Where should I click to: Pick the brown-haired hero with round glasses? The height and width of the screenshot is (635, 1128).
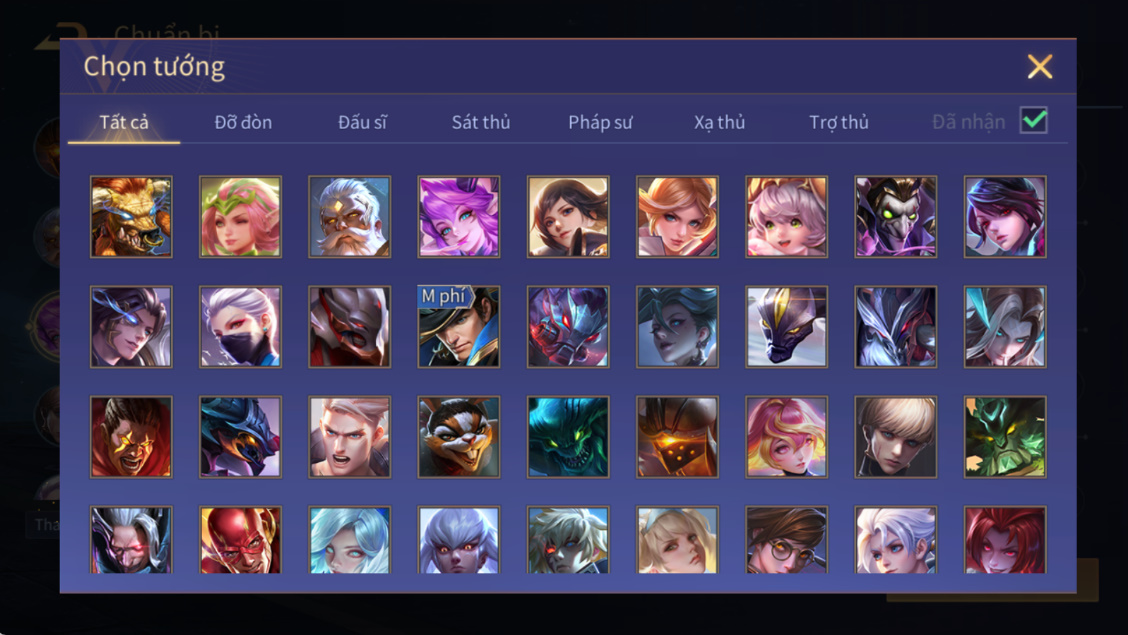(786, 540)
